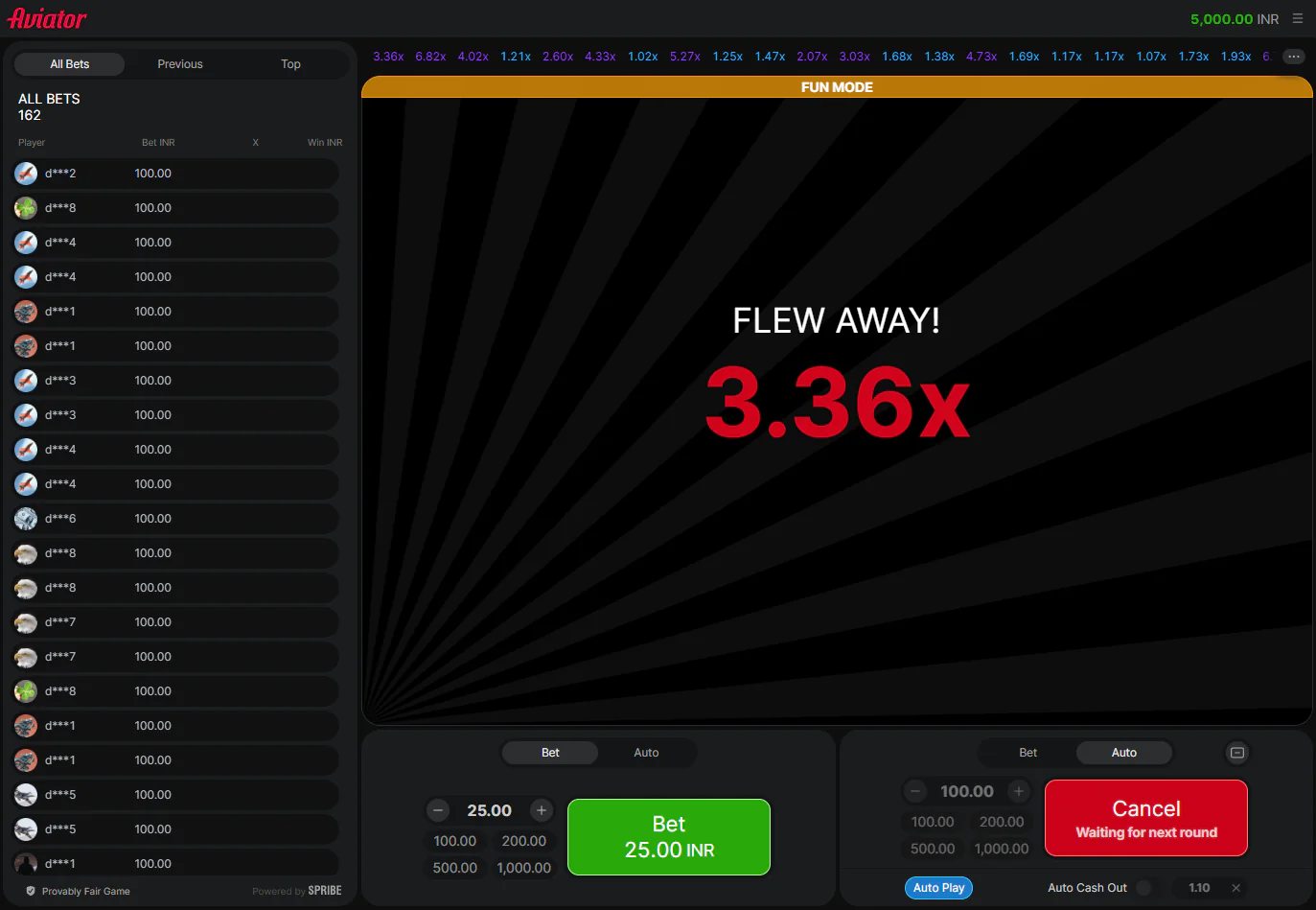The width and height of the screenshot is (1316, 910).
Task: Open the hamburger menu beside balance
Action: [1298, 18]
